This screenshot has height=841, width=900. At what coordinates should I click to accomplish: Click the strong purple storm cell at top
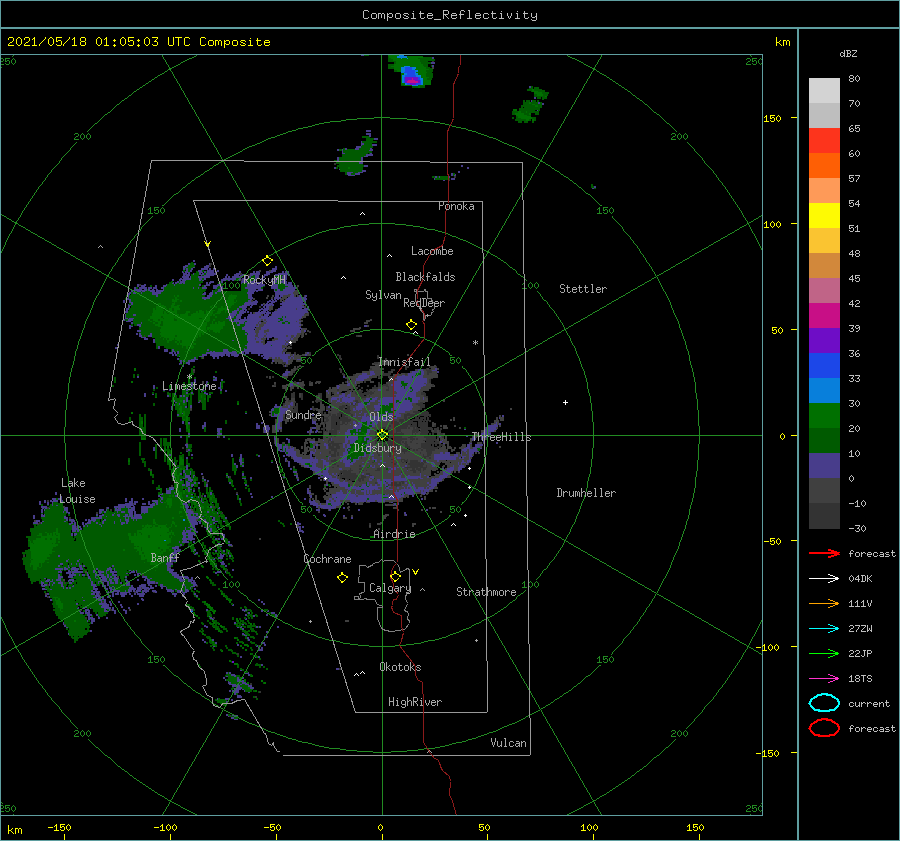coord(412,77)
